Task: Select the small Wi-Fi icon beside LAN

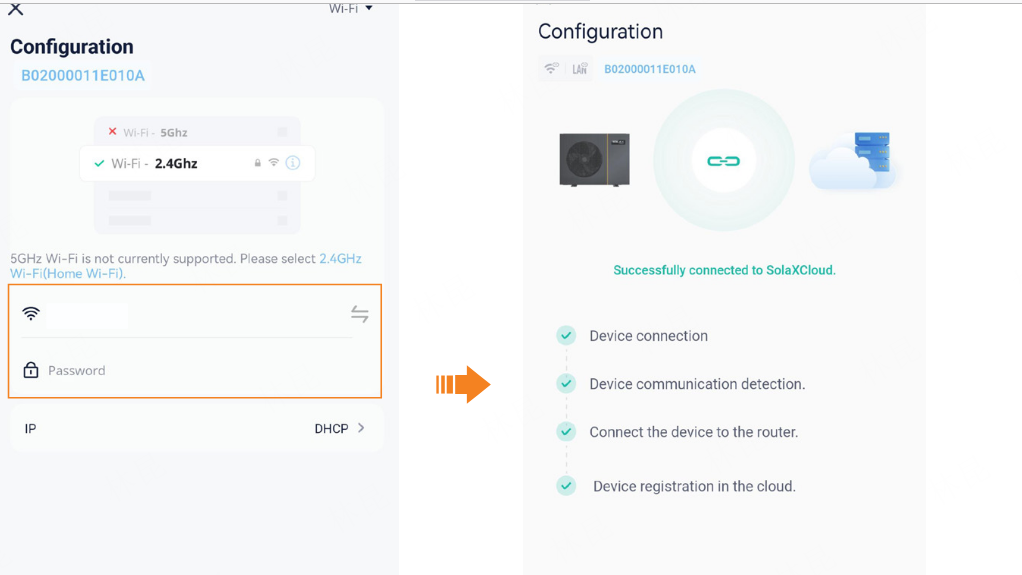Action: [x=551, y=69]
